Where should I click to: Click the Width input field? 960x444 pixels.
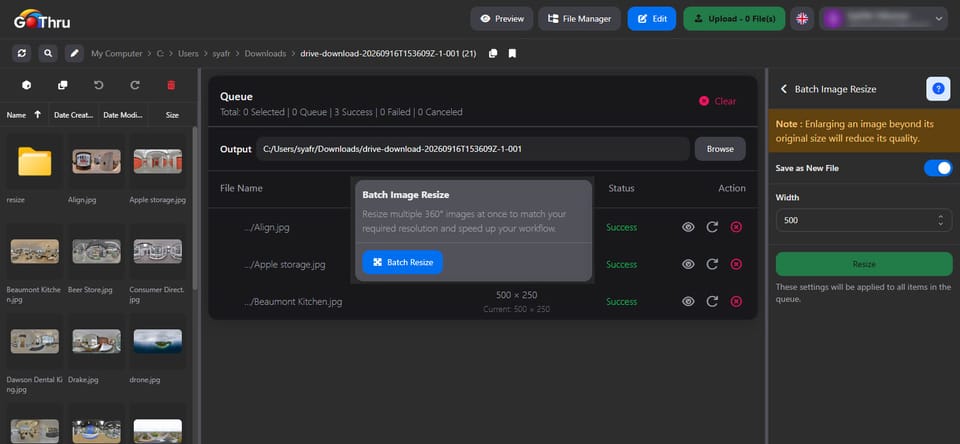click(864, 220)
